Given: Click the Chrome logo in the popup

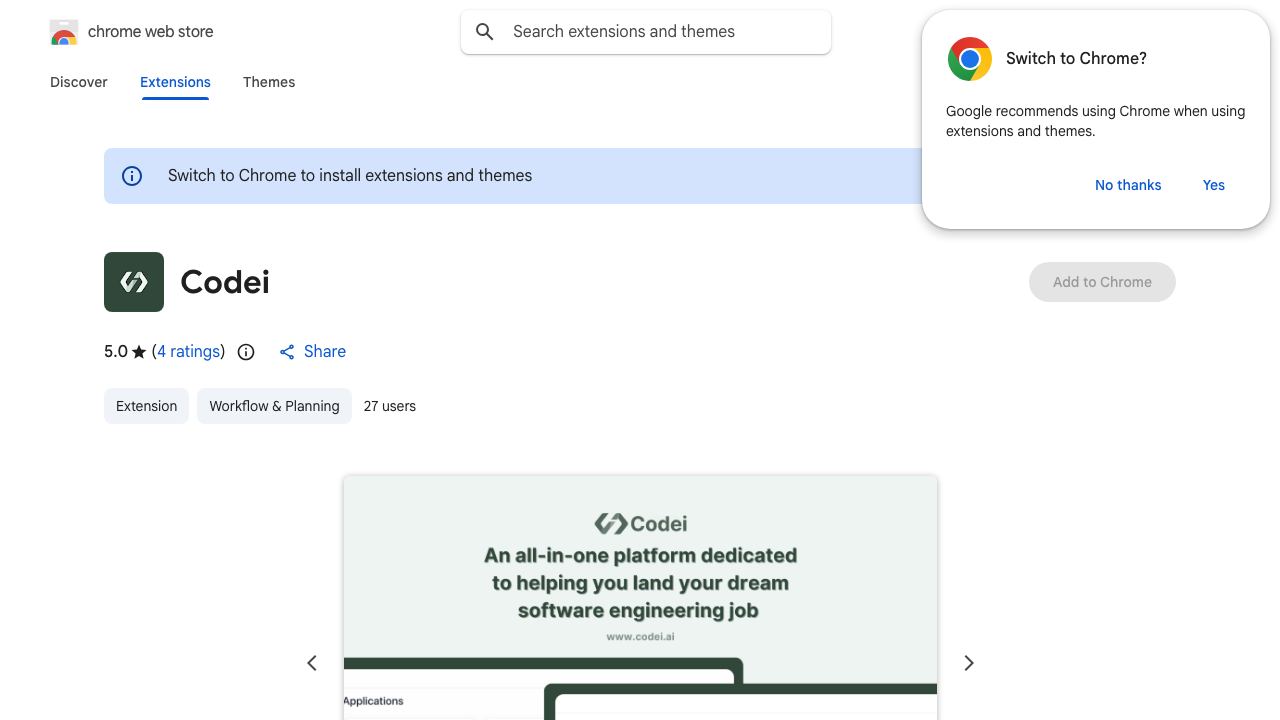Looking at the screenshot, I should (x=970, y=59).
